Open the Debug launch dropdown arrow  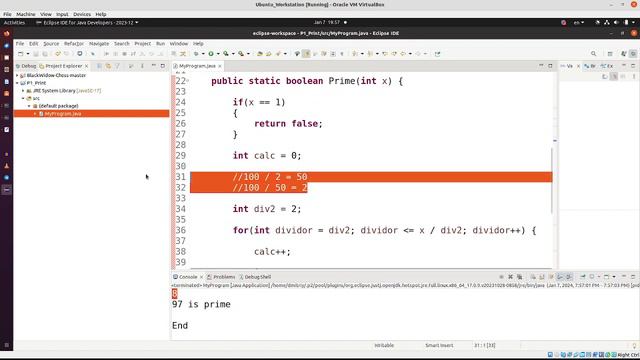click(202, 54)
